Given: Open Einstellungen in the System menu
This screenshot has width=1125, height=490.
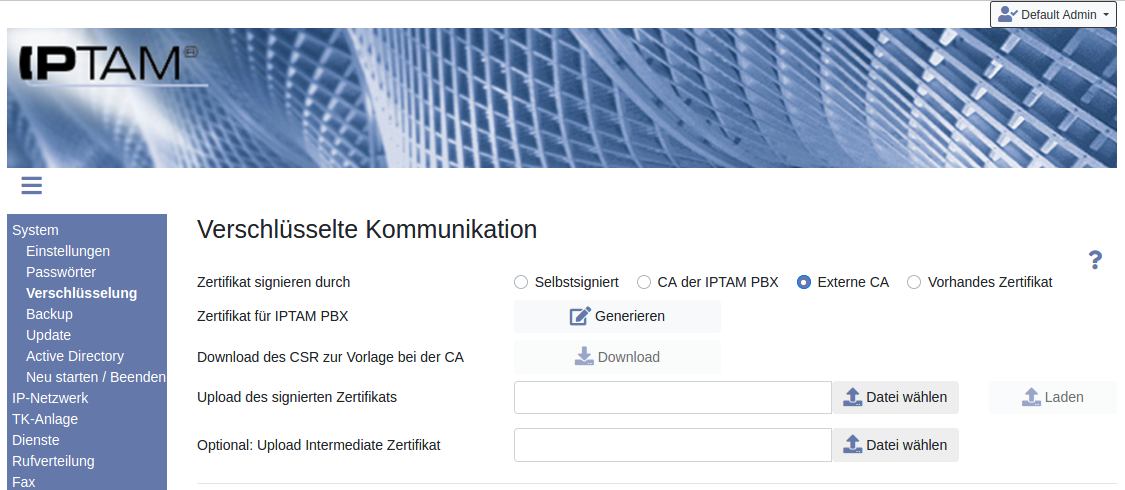Looking at the screenshot, I should pyautogui.click(x=68, y=251).
